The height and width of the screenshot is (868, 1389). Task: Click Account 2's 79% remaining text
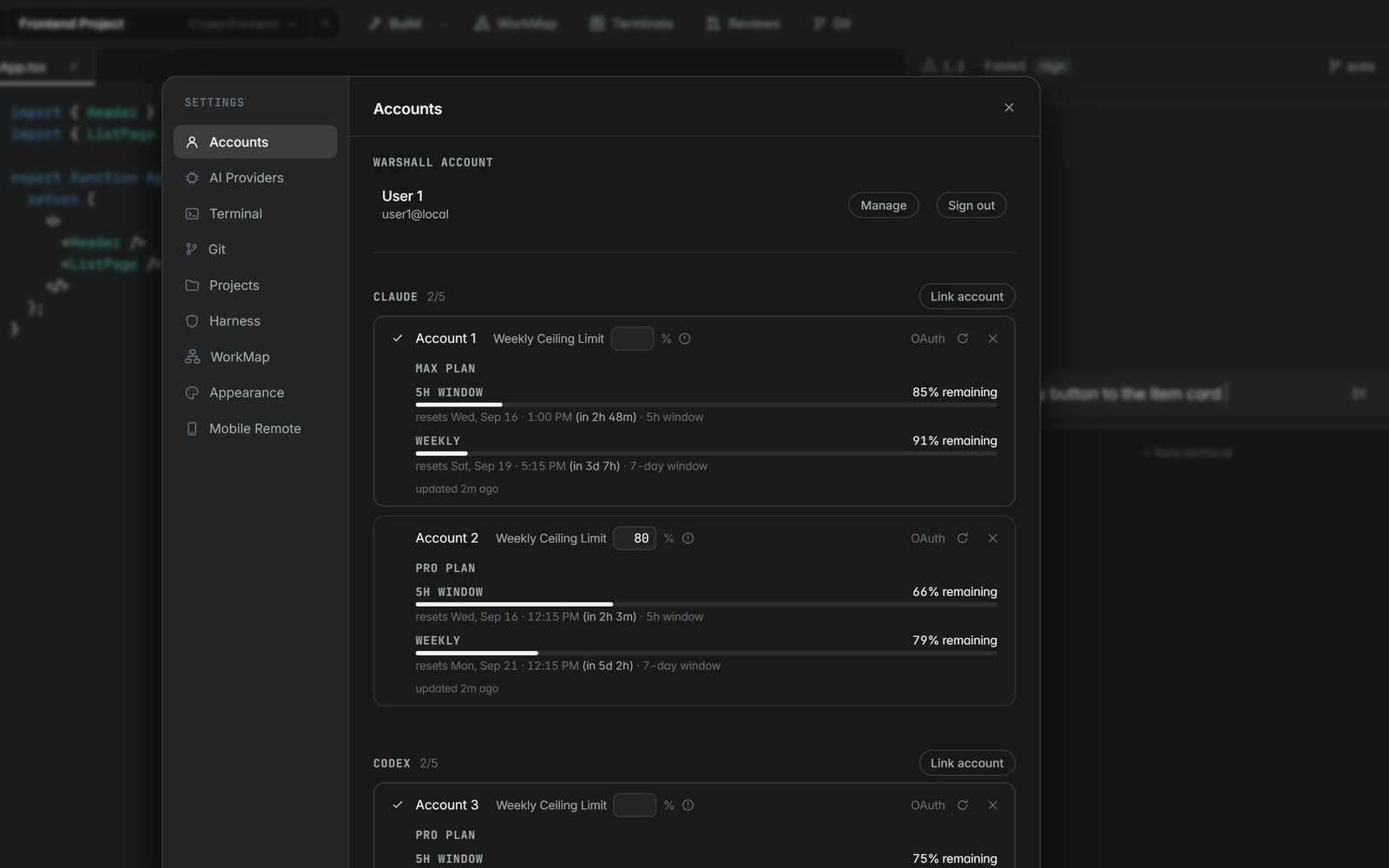955,641
